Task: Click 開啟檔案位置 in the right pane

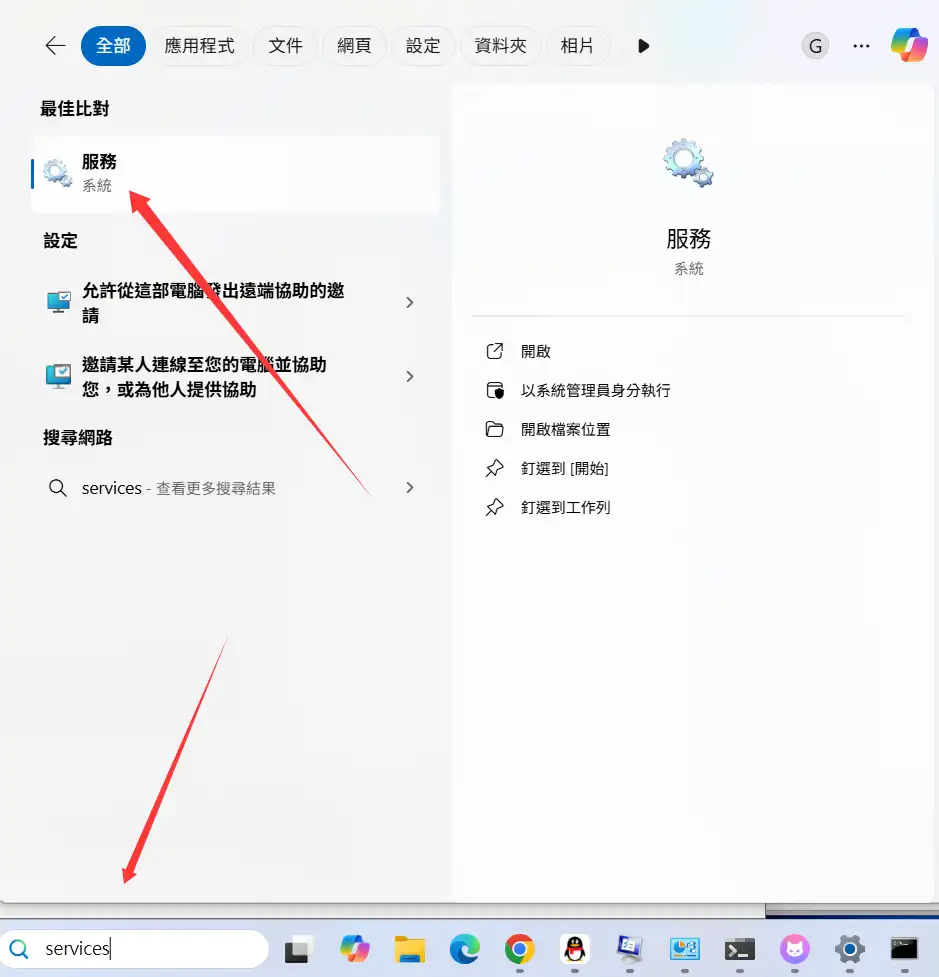Action: click(x=565, y=430)
